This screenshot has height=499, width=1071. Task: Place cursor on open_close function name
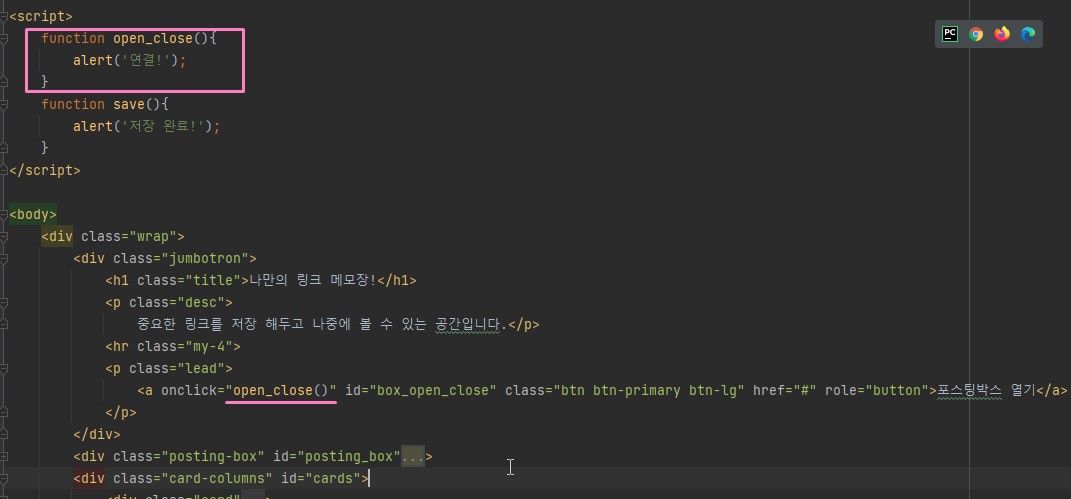point(153,39)
